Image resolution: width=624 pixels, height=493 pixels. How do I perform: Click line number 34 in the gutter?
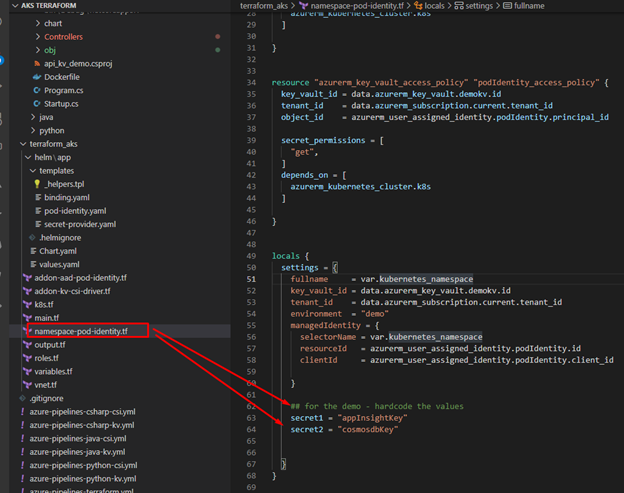[x=251, y=83]
